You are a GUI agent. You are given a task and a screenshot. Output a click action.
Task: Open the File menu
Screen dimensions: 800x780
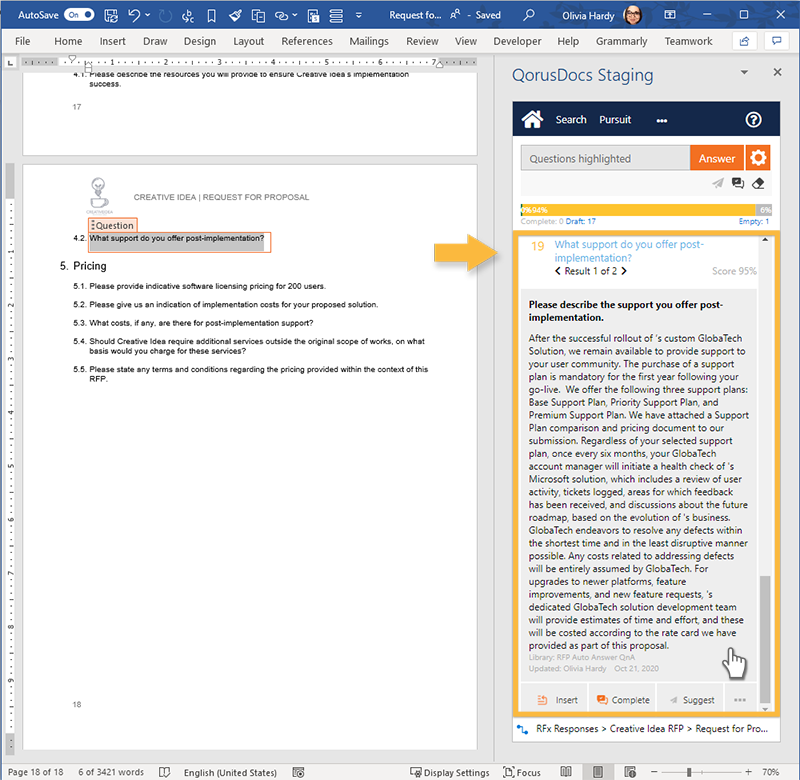[22, 41]
